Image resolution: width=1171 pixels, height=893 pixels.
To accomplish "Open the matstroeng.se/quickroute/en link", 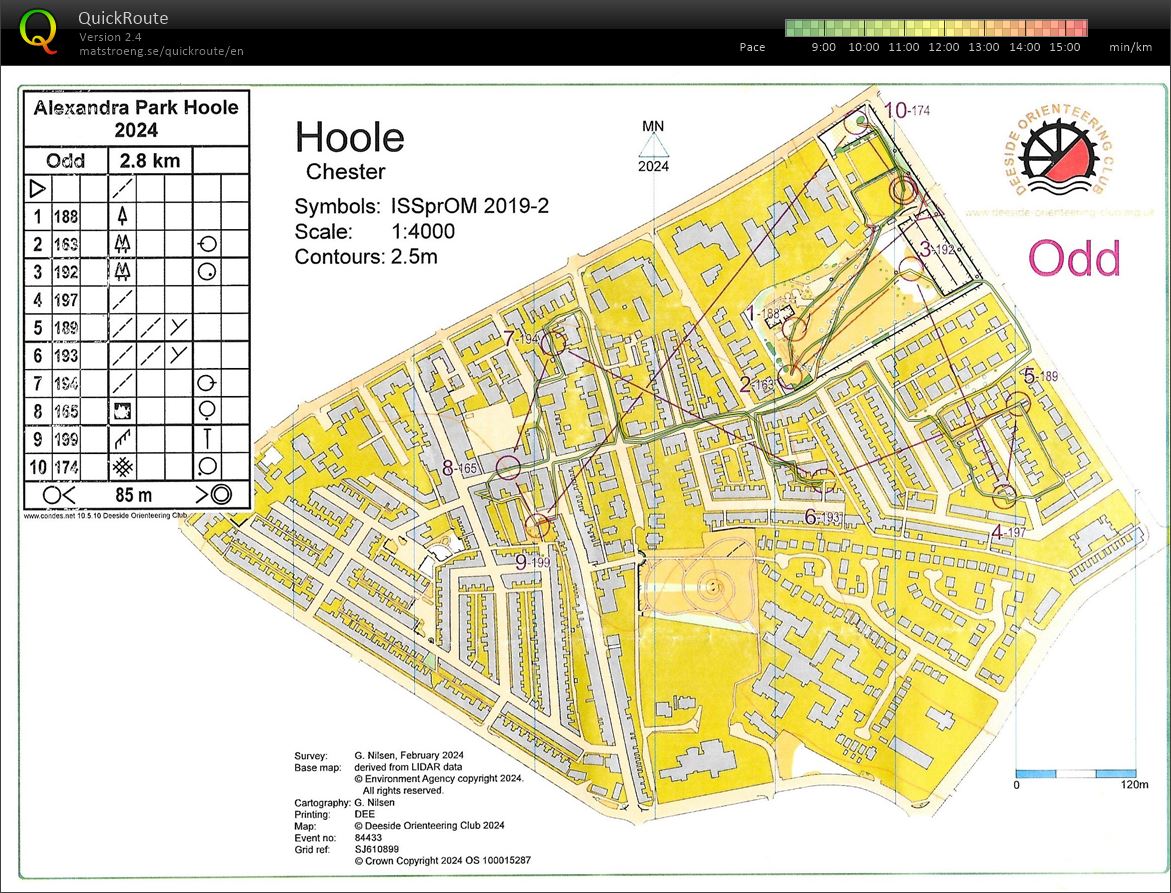I will click(161, 51).
